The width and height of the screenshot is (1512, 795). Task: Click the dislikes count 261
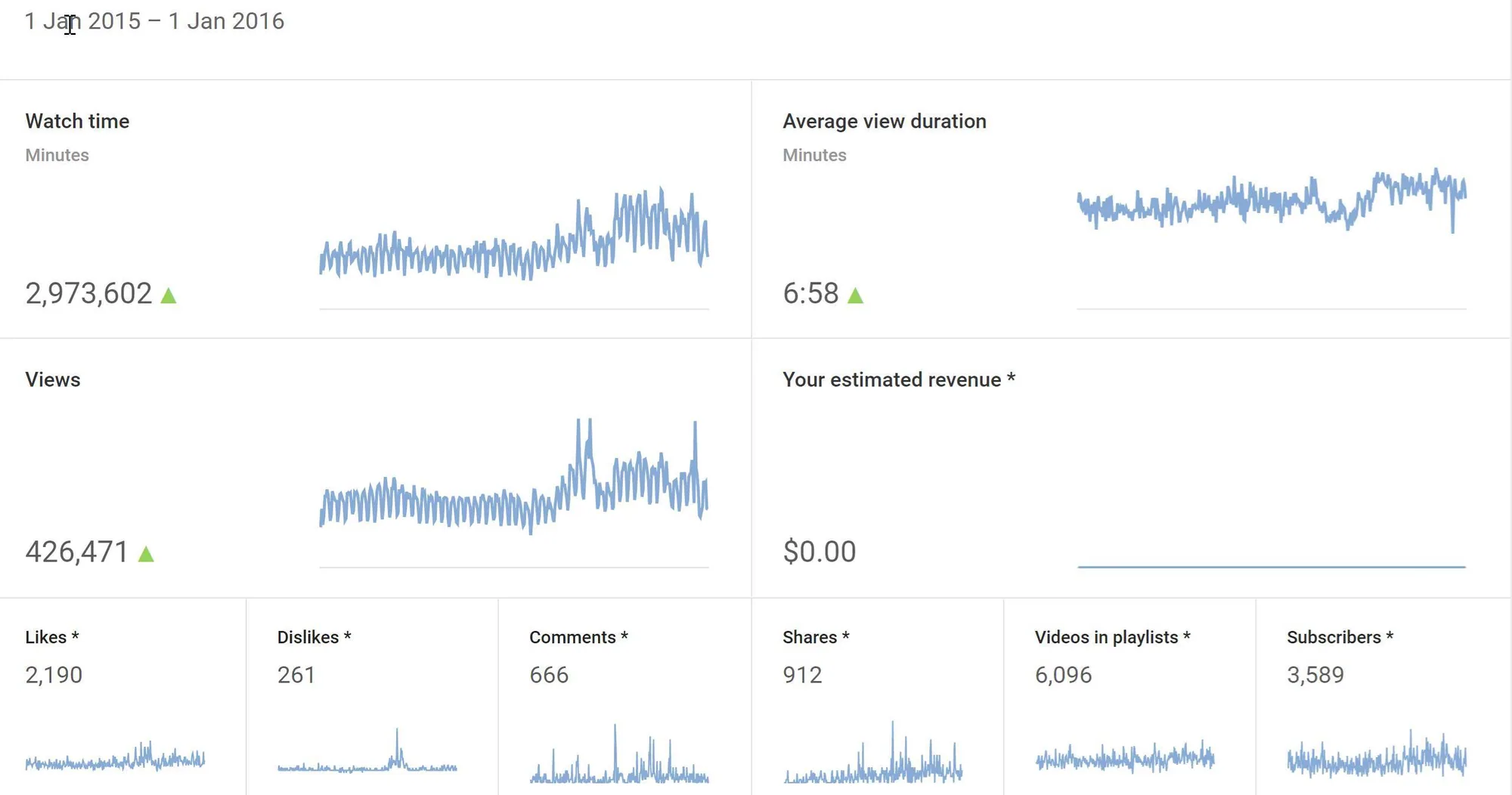tap(296, 675)
